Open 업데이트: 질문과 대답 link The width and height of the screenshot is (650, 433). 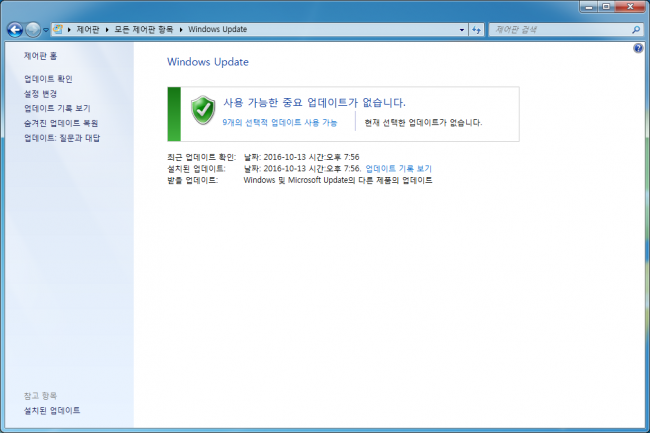(62, 138)
